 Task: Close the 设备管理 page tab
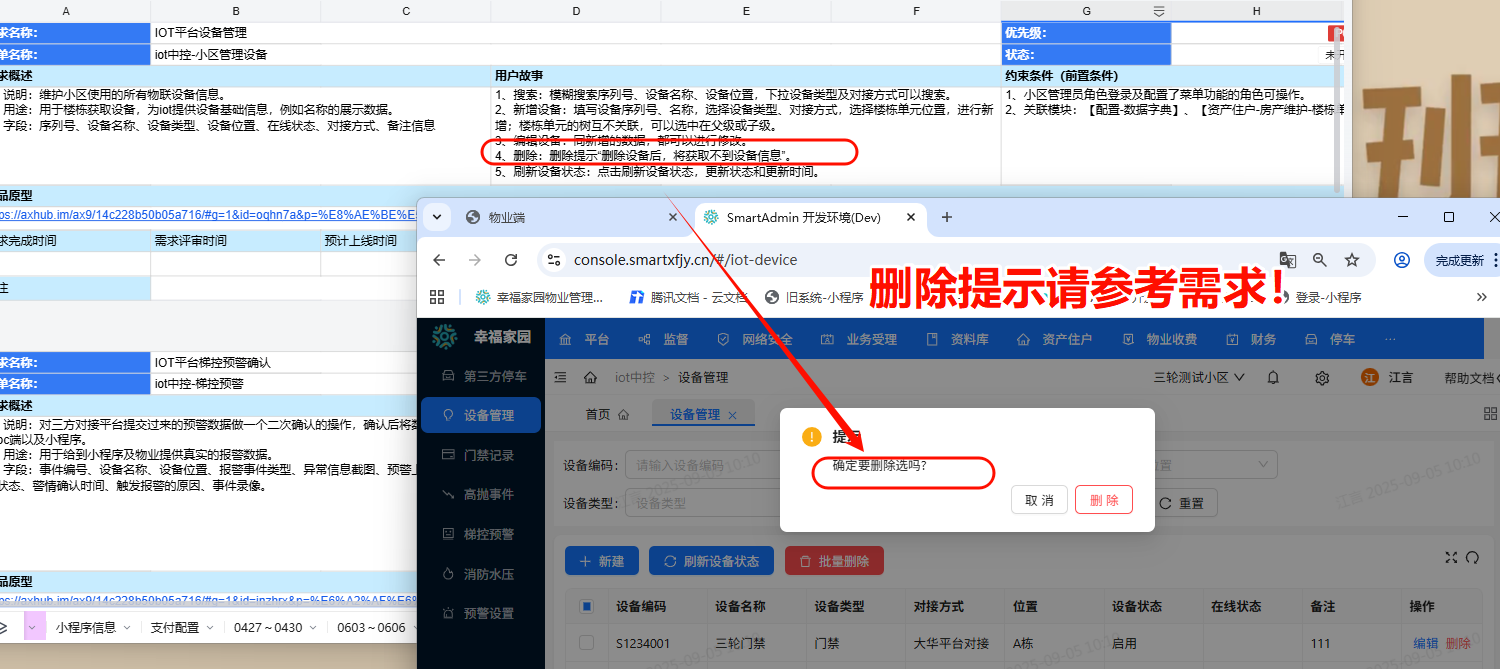732,415
